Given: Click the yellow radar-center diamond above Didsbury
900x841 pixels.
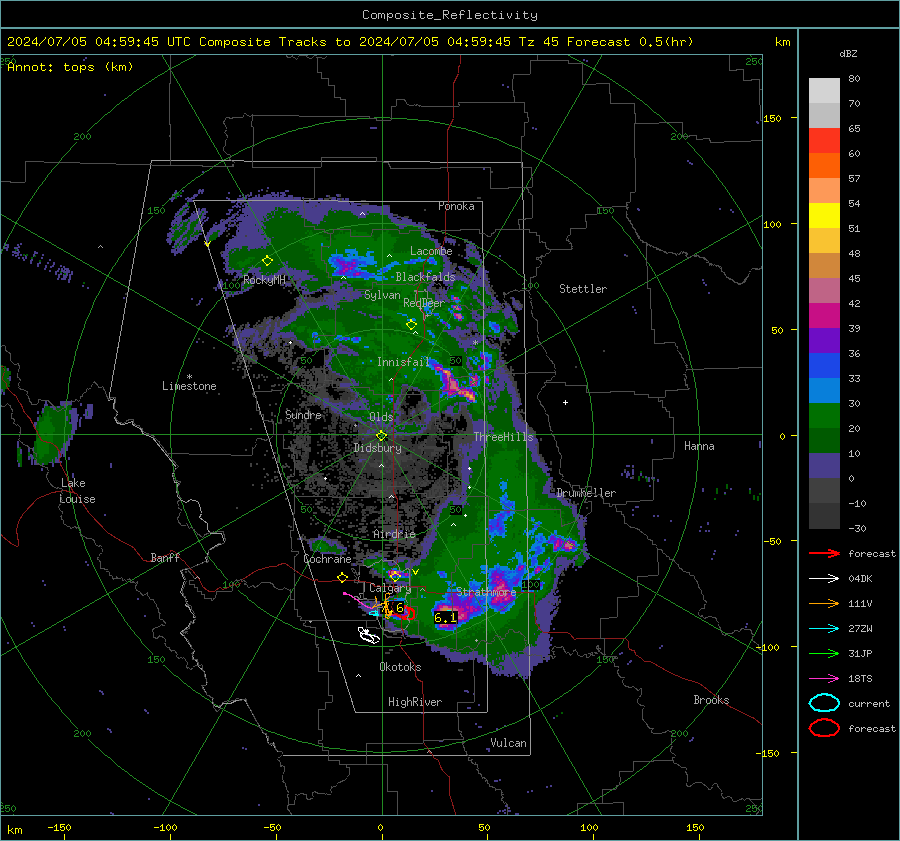Looking at the screenshot, I should click(381, 436).
